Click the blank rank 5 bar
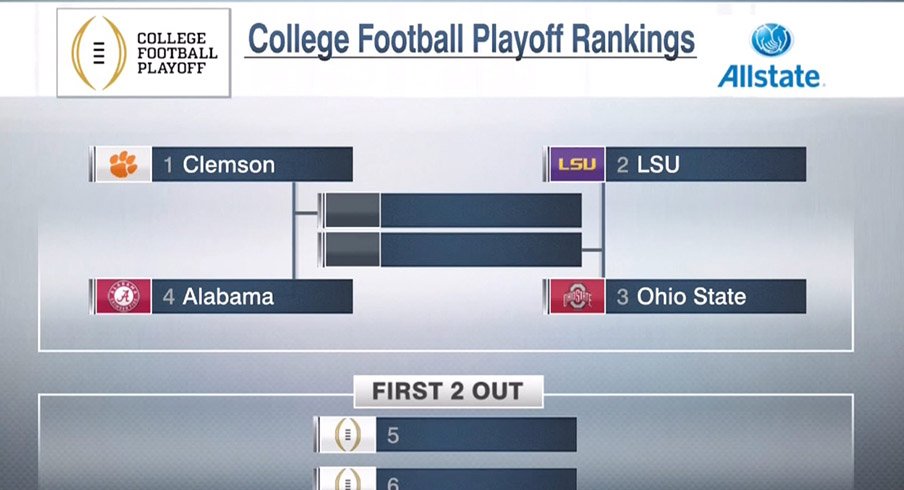 coord(446,434)
